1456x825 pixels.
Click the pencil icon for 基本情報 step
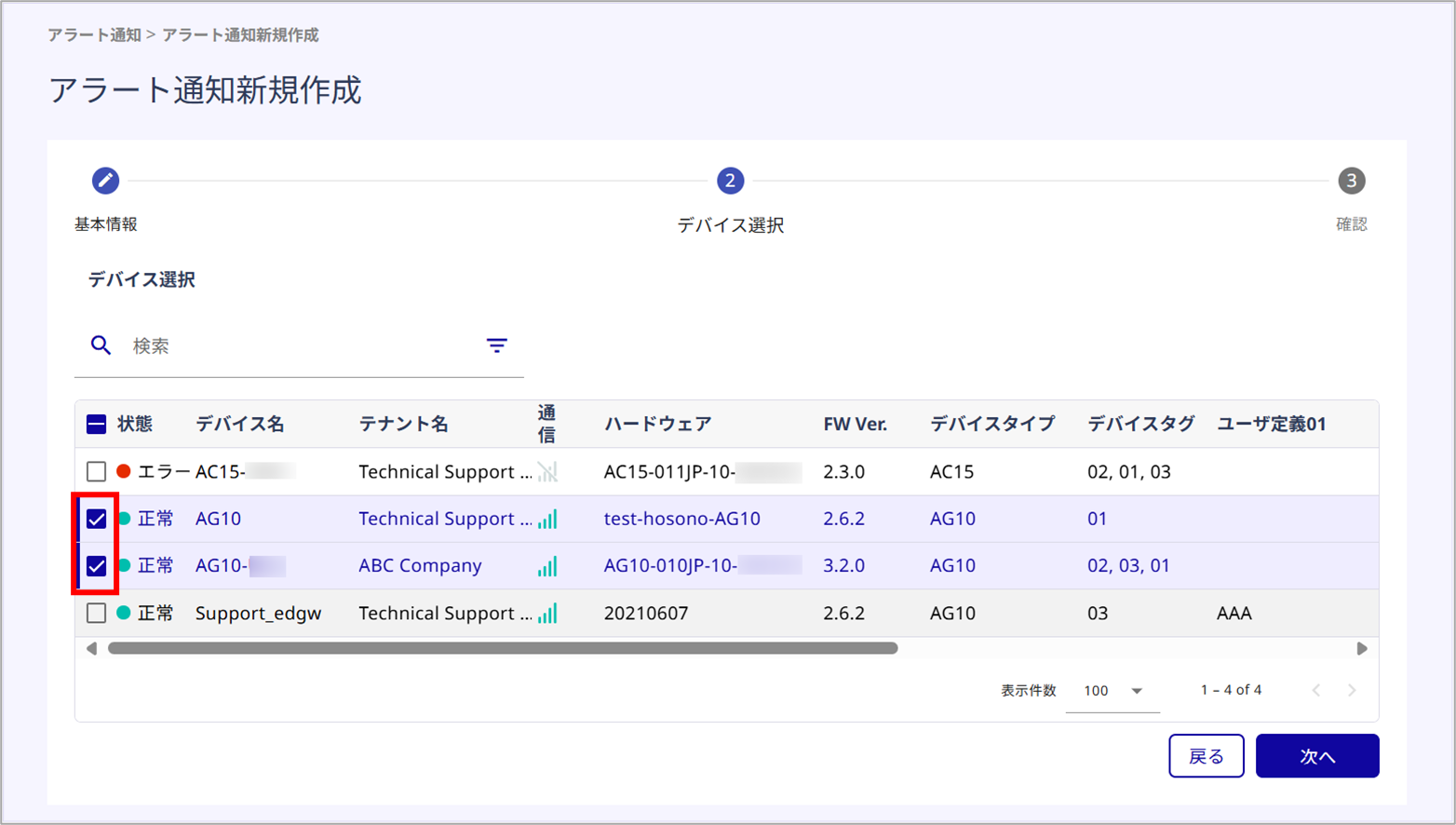(105, 181)
